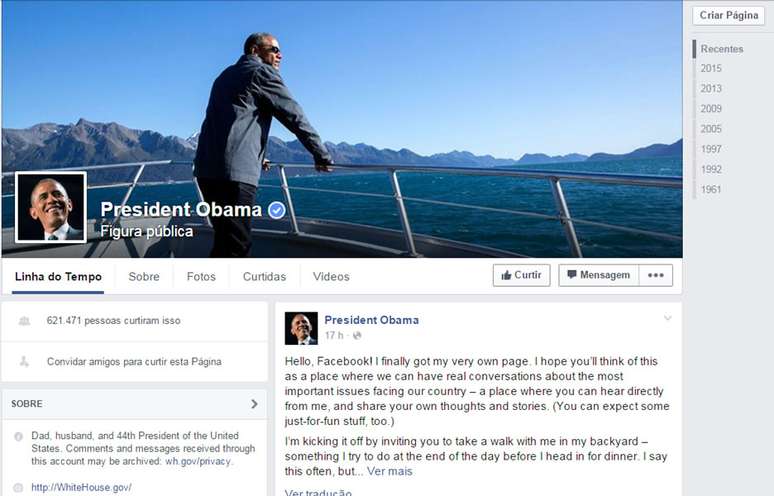Click the people icon beside likes count
This screenshot has height=496, width=774.
(x=24, y=321)
